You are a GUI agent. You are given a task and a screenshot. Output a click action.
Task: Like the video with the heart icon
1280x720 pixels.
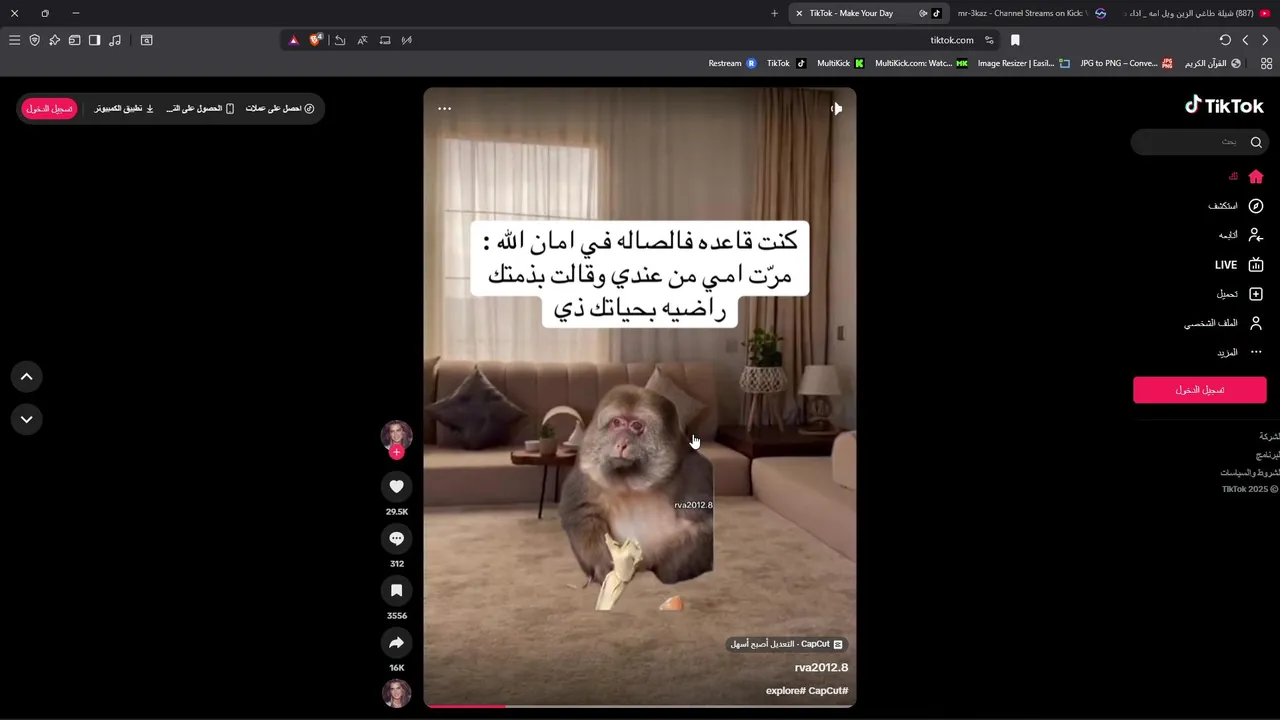[x=396, y=486]
